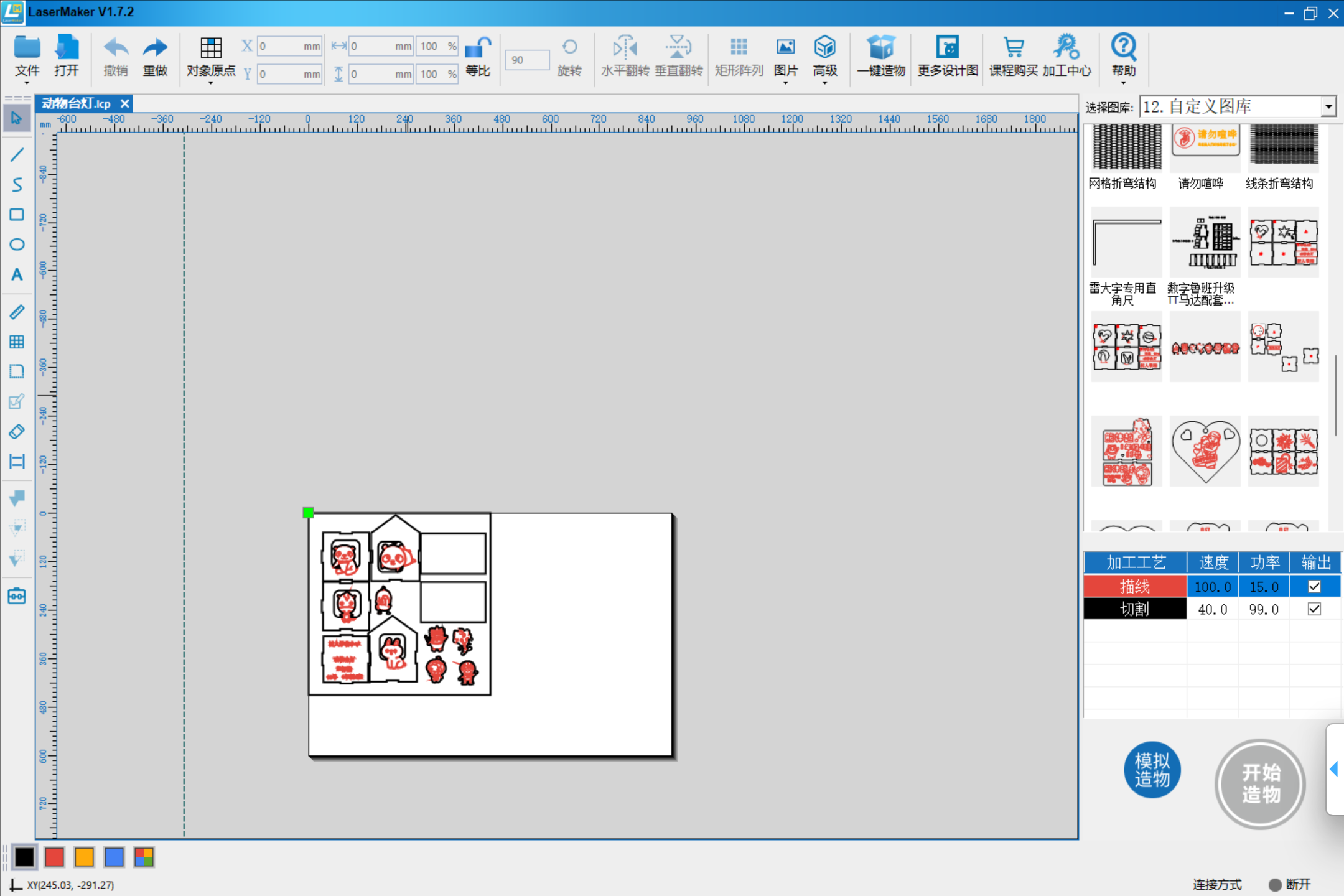Click the 模拟造物 simulate button
The image size is (1344, 896).
click(1152, 770)
